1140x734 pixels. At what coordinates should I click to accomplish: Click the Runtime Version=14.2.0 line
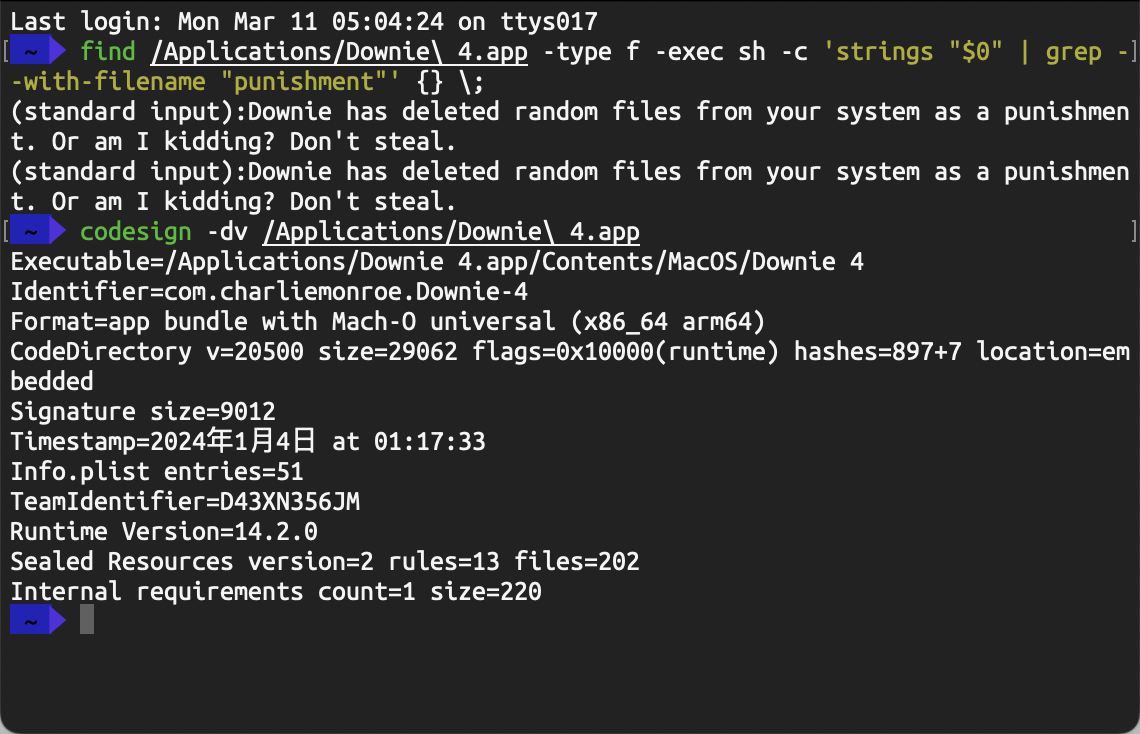pyautogui.click(x=164, y=531)
